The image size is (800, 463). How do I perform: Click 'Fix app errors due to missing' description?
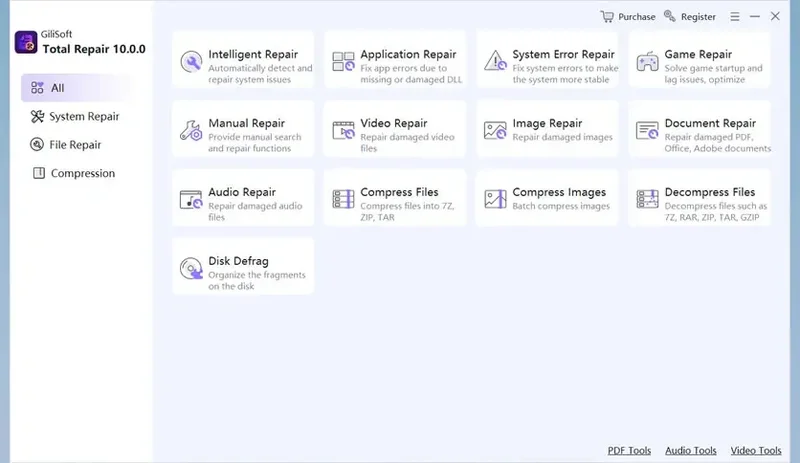[411, 74]
